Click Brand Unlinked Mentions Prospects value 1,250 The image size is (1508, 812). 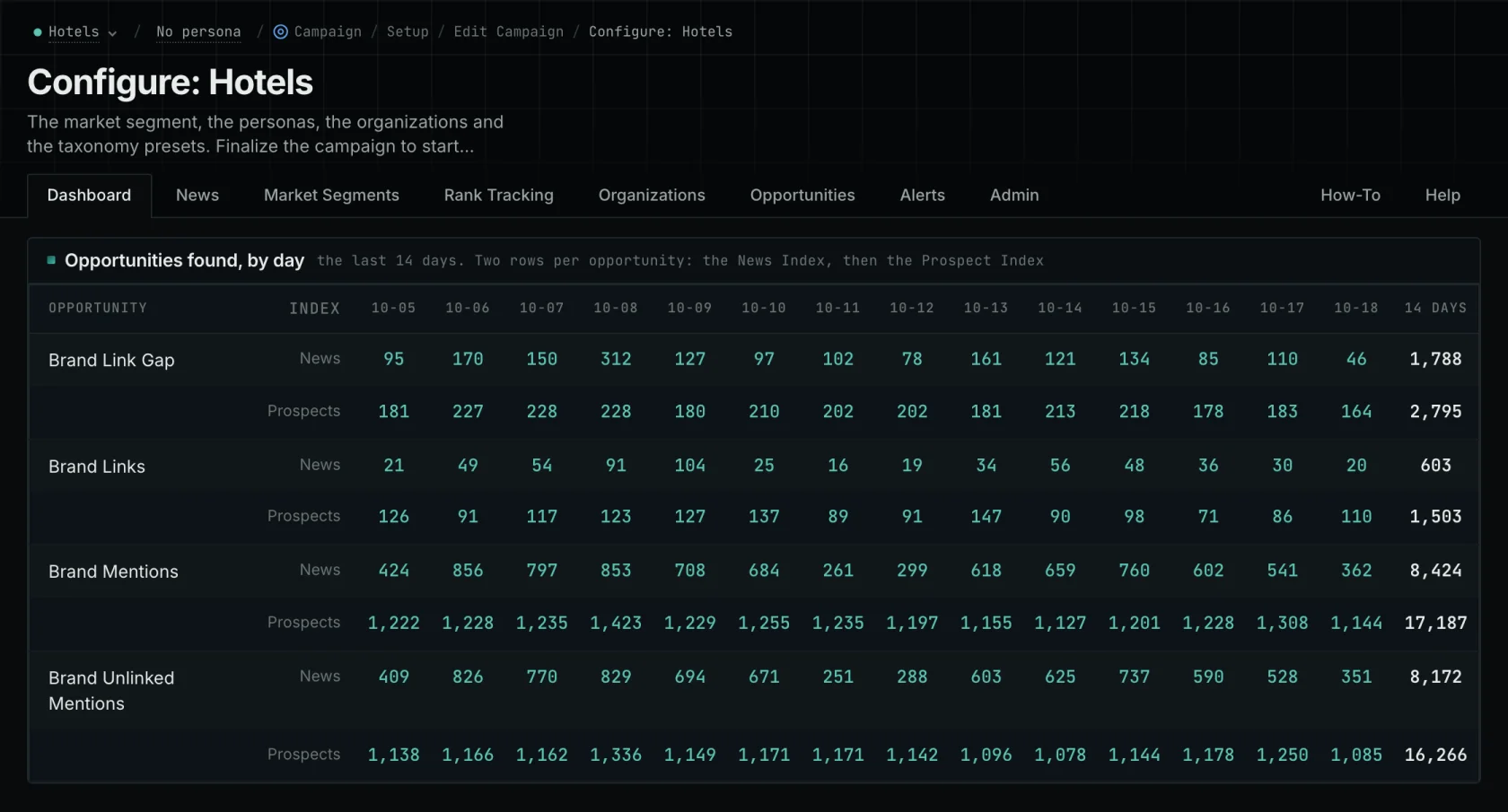point(1282,755)
